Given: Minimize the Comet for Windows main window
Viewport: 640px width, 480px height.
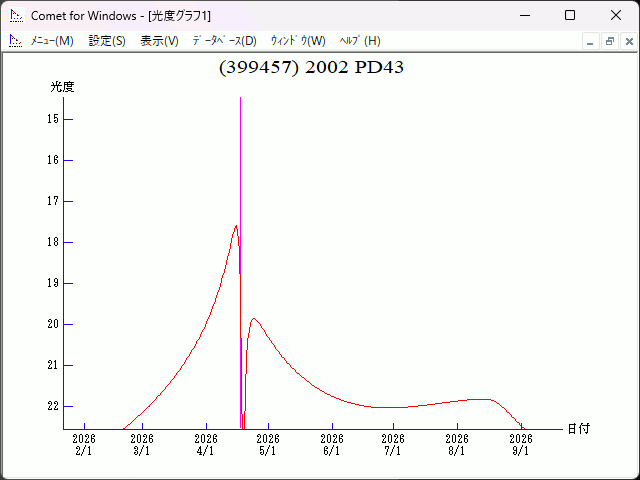Looking at the screenshot, I should 523,15.
